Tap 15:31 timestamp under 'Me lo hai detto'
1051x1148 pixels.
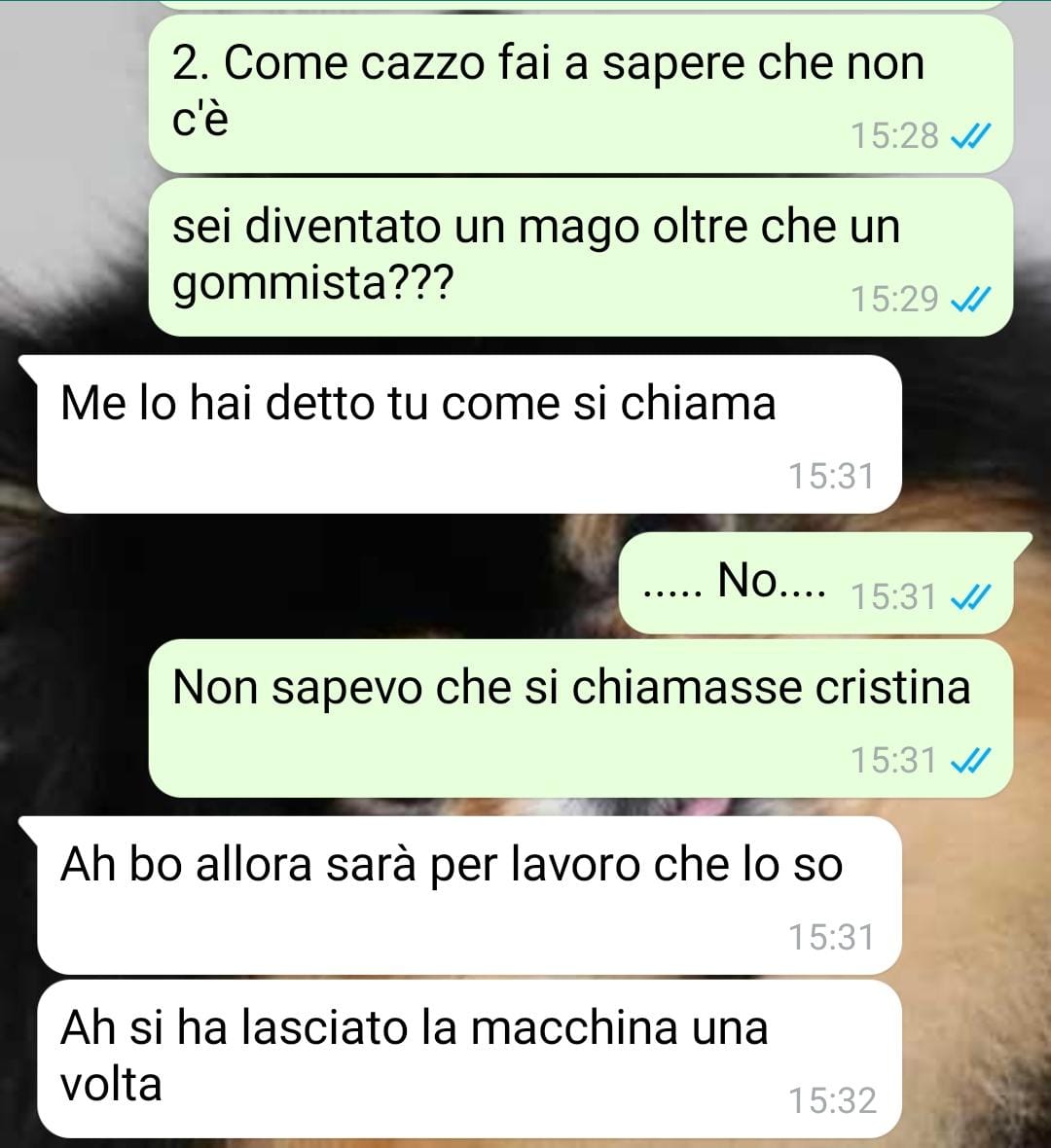[831, 477]
